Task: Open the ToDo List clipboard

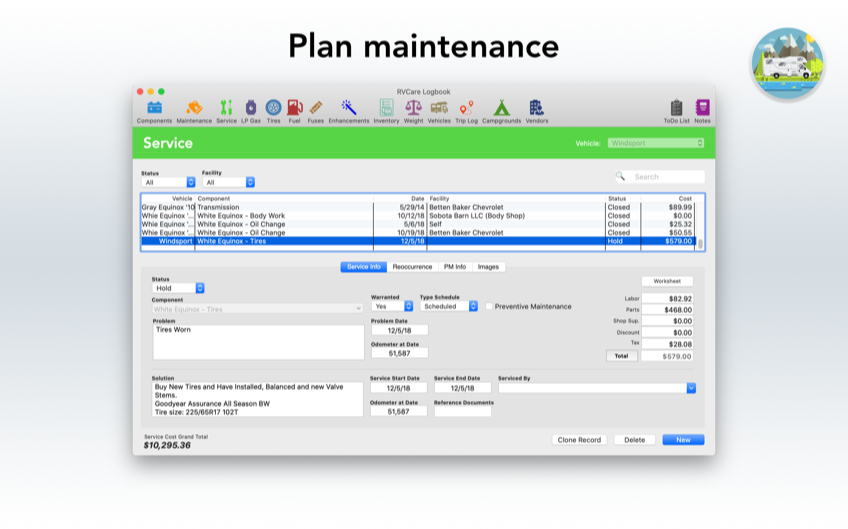Action: (677, 109)
